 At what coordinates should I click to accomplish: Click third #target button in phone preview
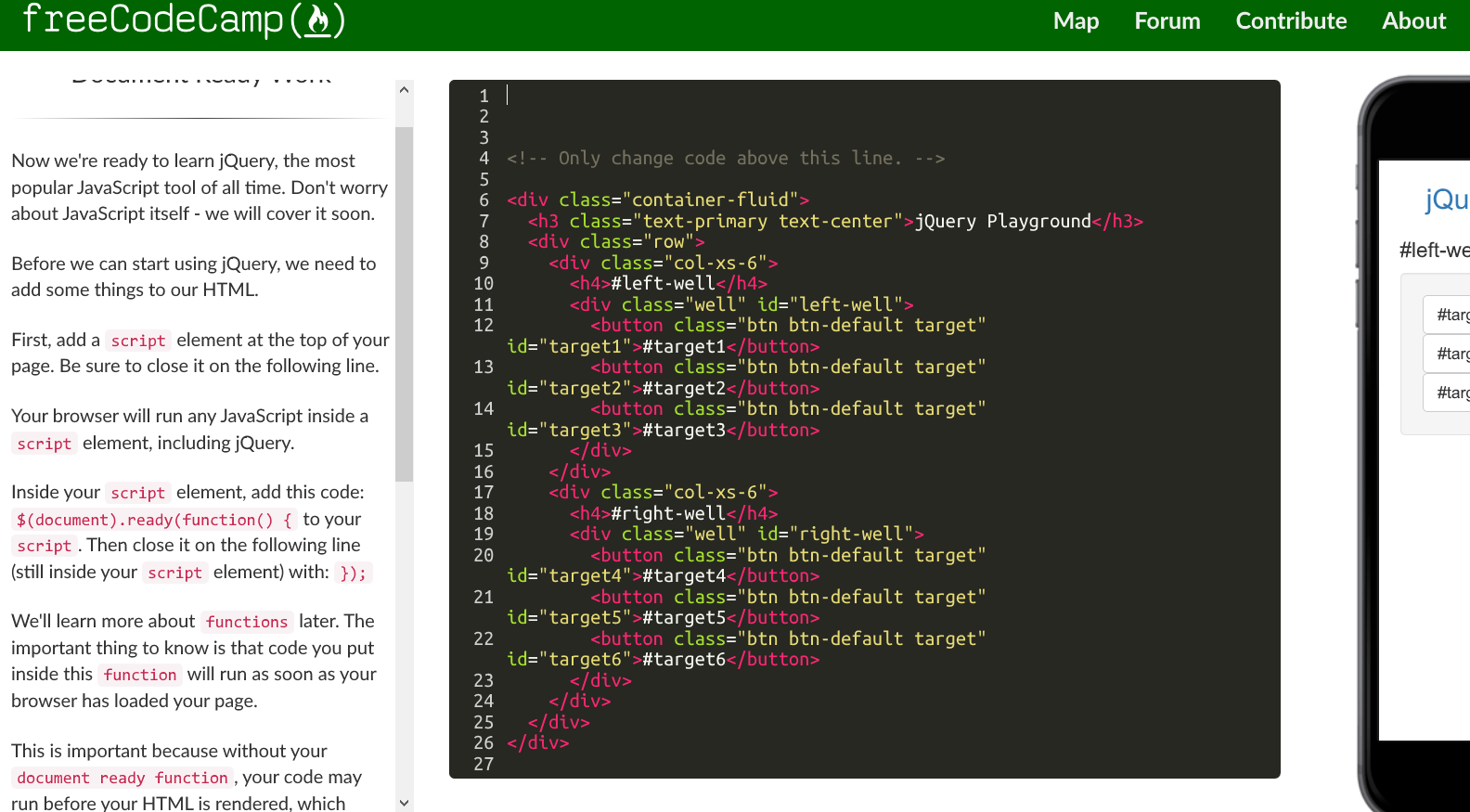pos(1448,393)
